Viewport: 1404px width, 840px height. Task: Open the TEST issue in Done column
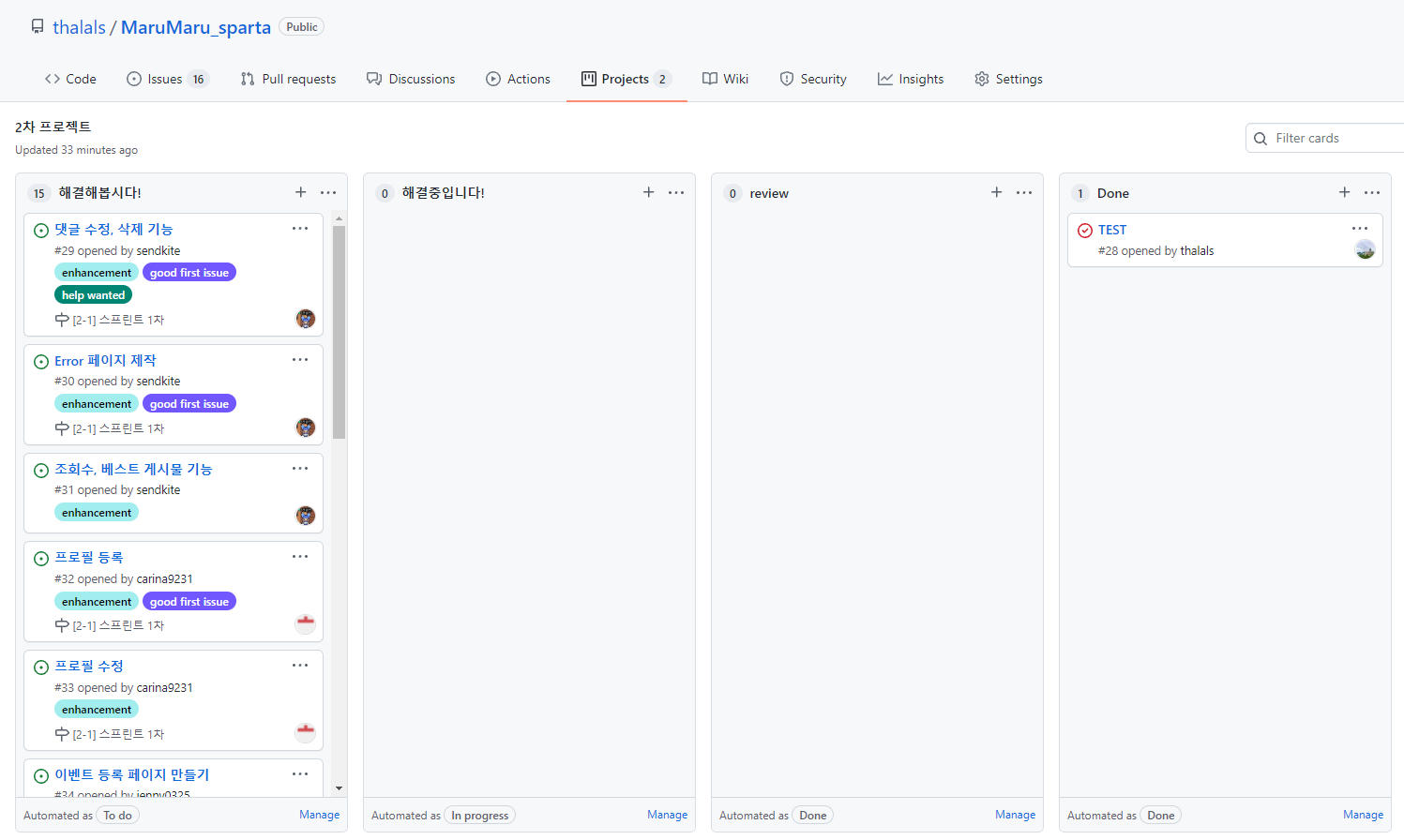[1112, 230]
